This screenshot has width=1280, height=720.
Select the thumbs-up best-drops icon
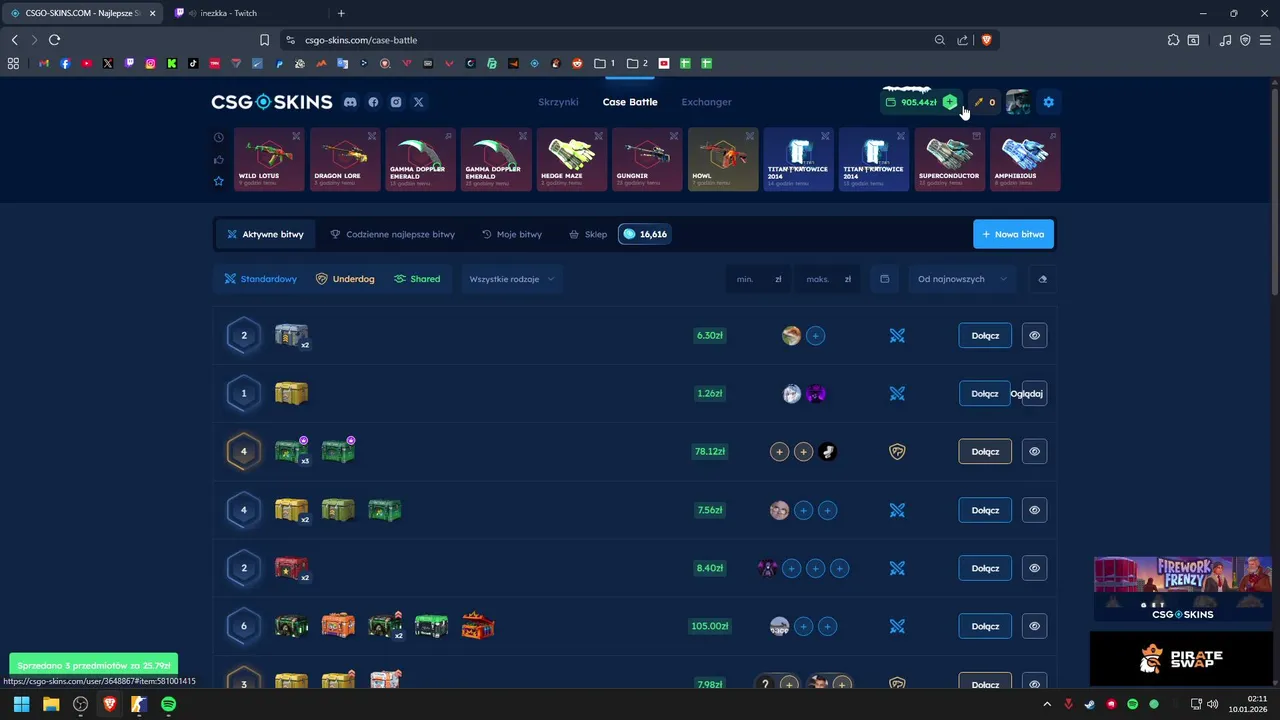coord(219,159)
